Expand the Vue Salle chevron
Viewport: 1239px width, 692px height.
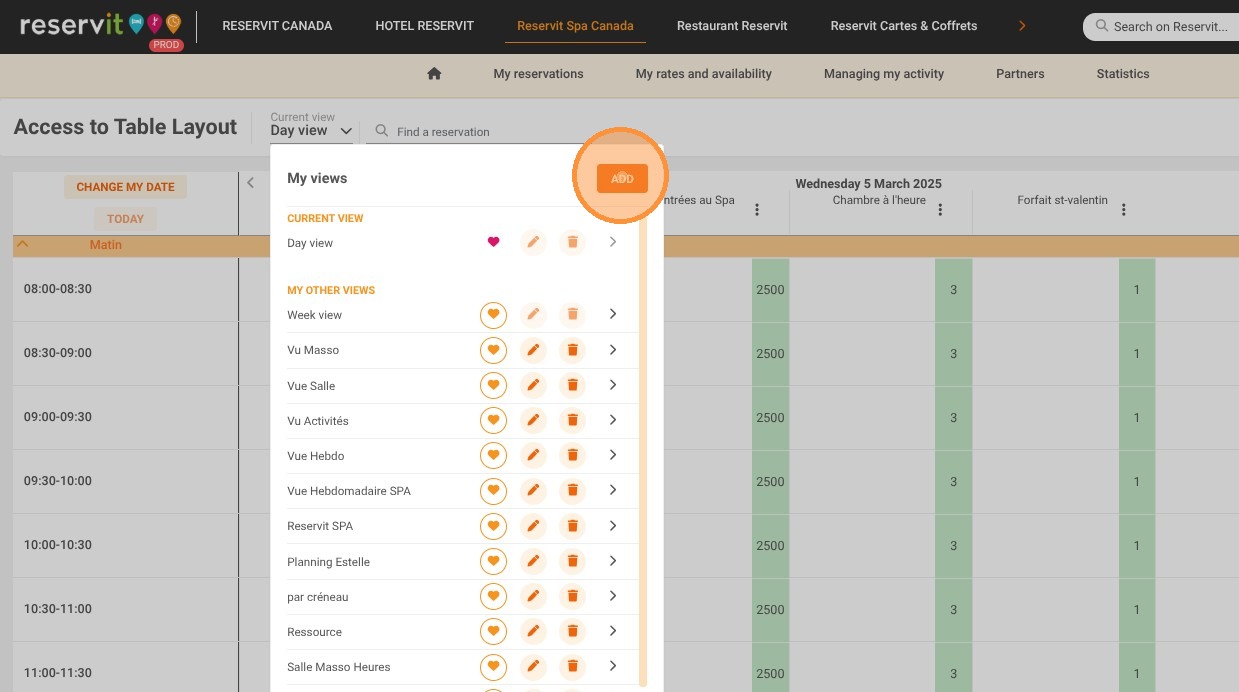[613, 385]
